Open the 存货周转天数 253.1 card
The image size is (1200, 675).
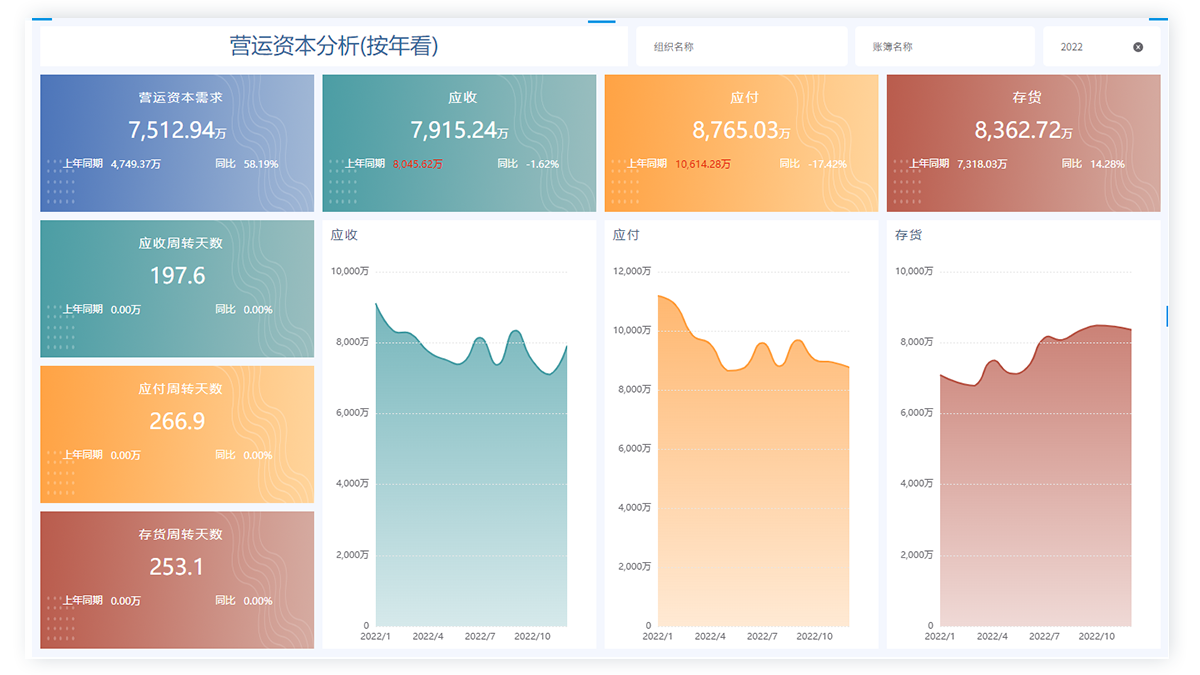point(177,580)
